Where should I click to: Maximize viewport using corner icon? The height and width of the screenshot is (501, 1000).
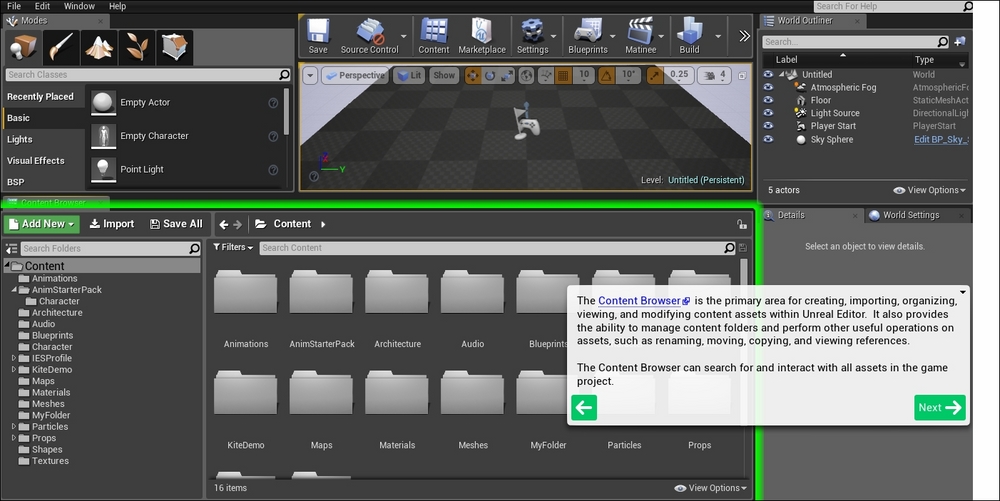[742, 76]
